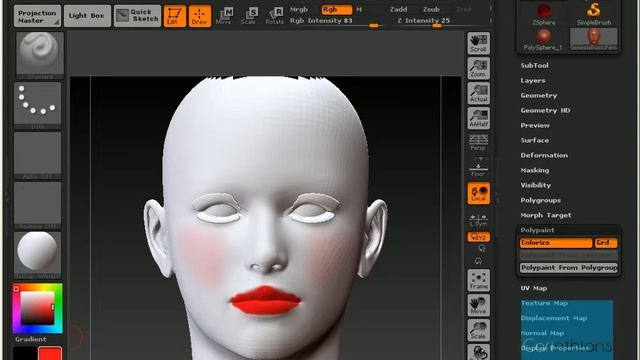Open the Light Box browser

[87, 16]
